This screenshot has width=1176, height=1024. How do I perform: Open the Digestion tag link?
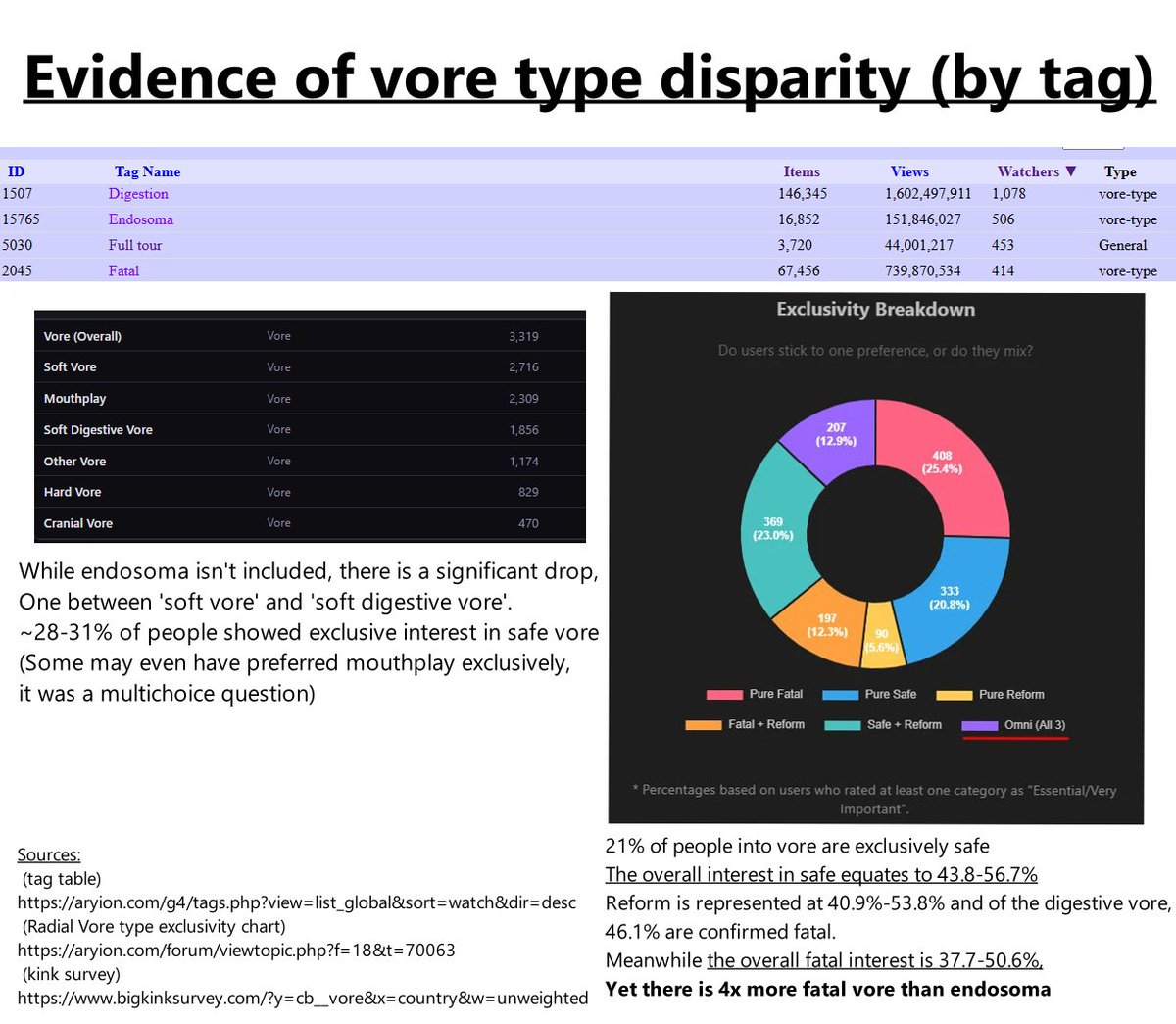pos(138,194)
